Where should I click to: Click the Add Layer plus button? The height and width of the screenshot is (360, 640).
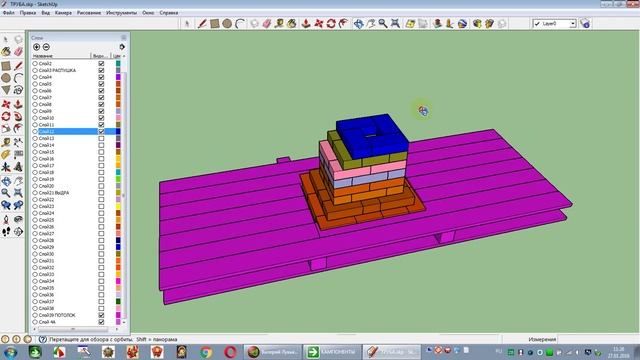tap(36, 47)
